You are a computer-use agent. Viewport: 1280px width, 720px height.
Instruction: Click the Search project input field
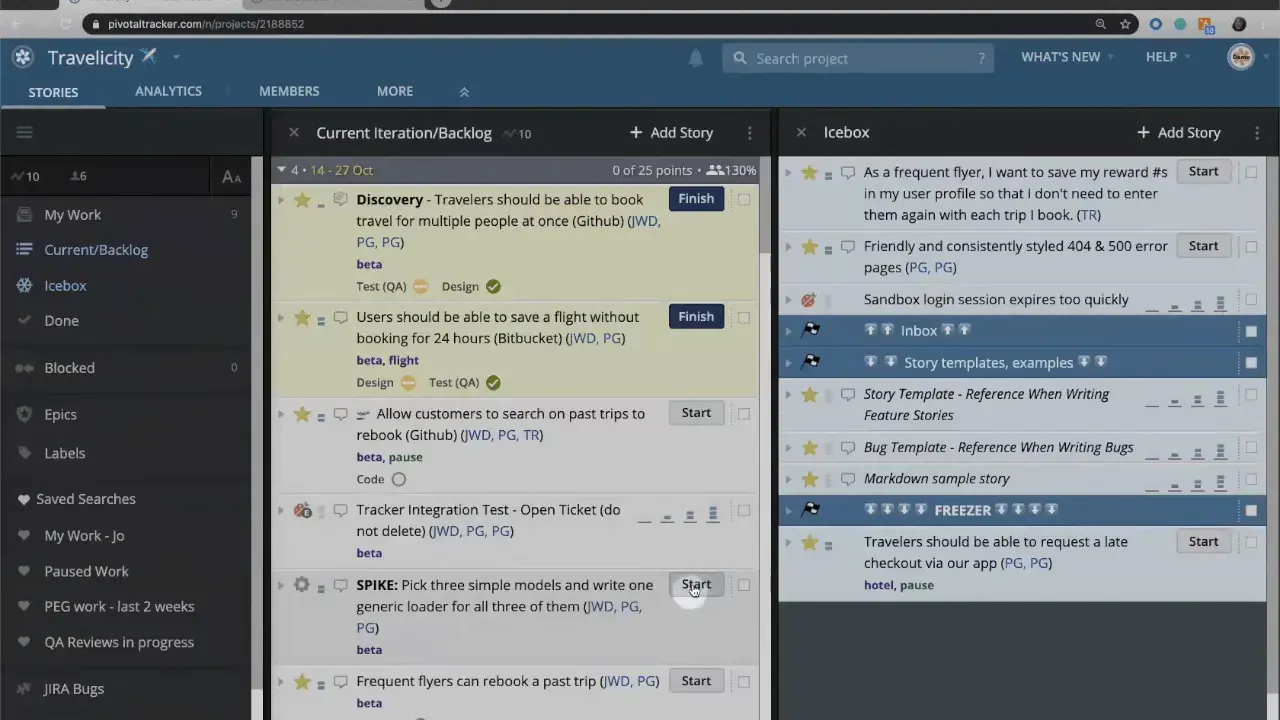pos(858,58)
